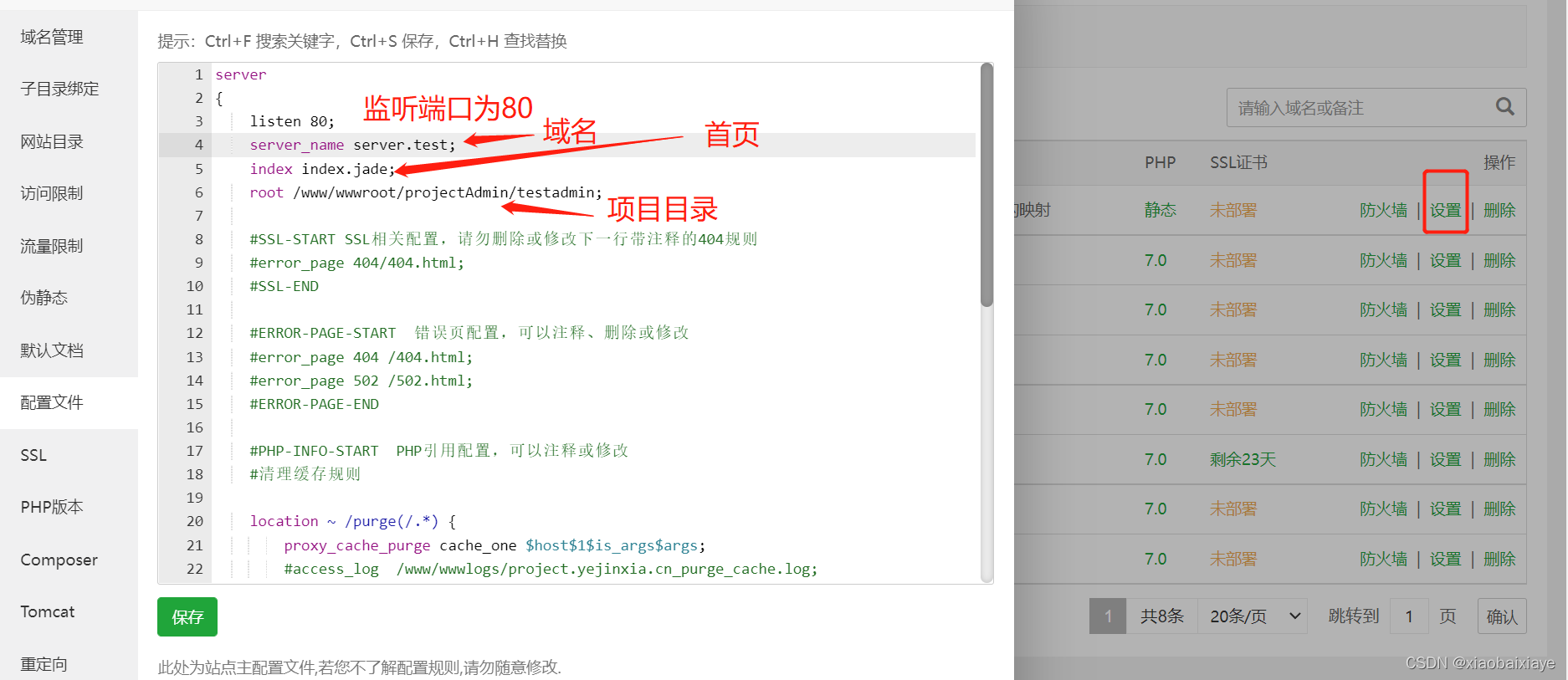Click line 15 #ERROR-PAGE-END comment
The width and height of the screenshot is (1568, 680).
pos(315,404)
